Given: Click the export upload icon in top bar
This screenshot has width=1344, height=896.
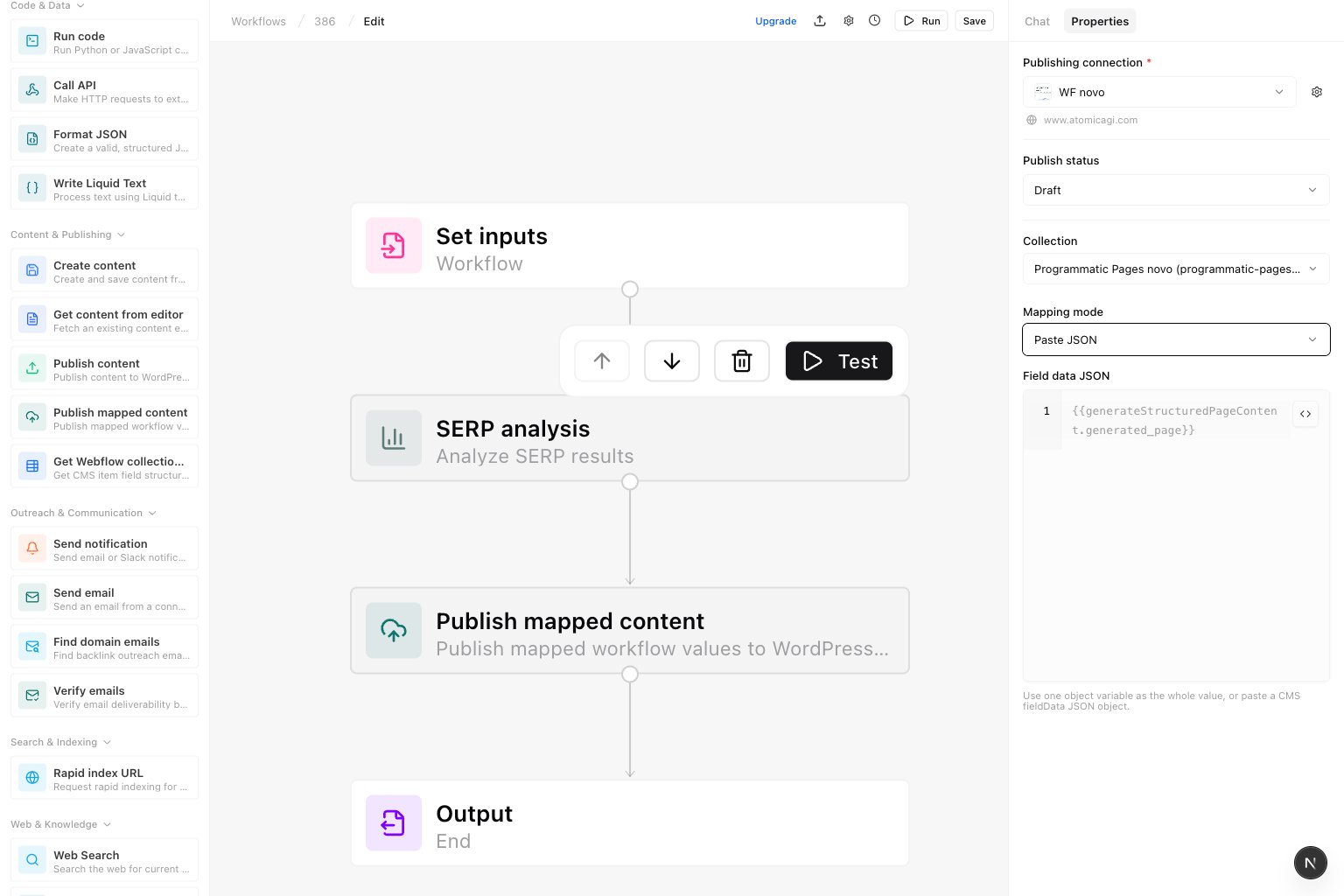Looking at the screenshot, I should click(x=820, y=21).
